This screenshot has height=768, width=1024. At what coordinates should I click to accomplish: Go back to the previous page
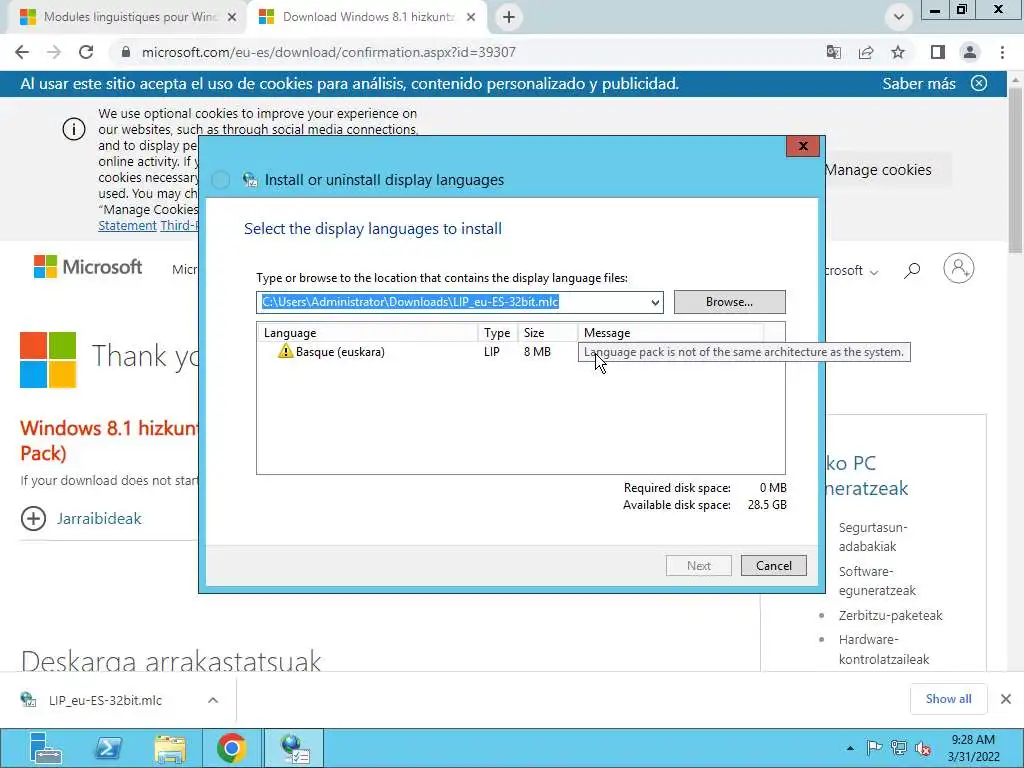(x=22, y=52)
